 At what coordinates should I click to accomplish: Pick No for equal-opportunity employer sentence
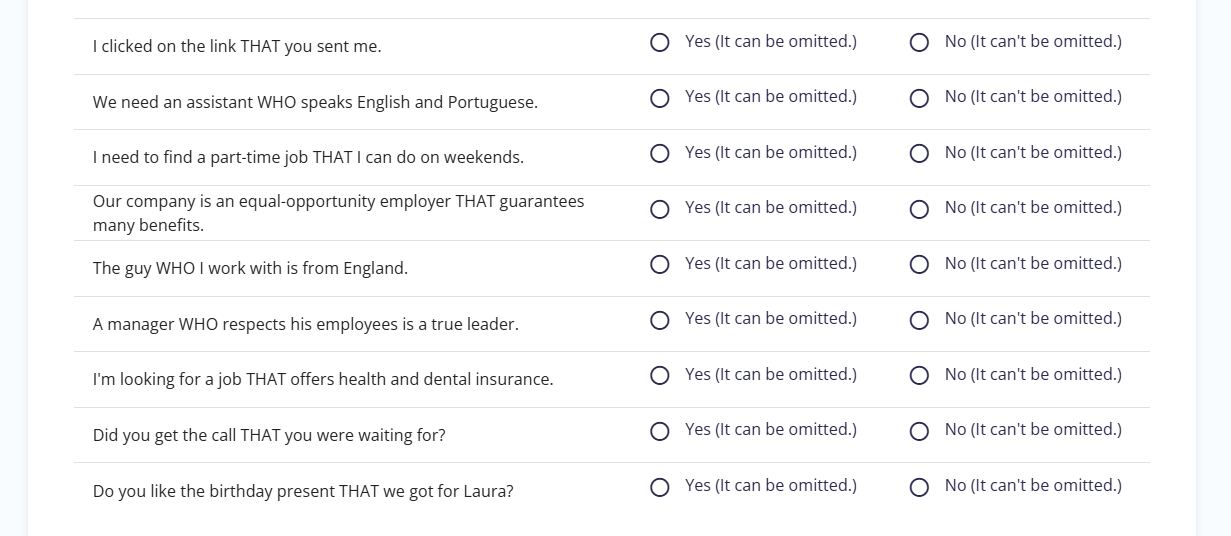click(920, 210)
